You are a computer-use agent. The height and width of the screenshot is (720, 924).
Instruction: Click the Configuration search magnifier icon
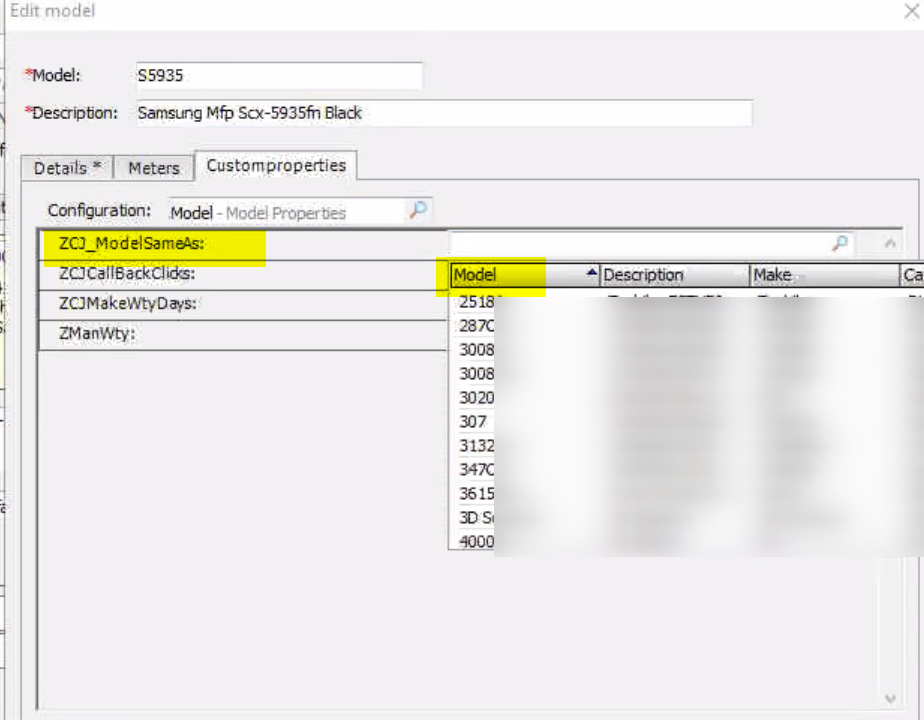point(418,210)
